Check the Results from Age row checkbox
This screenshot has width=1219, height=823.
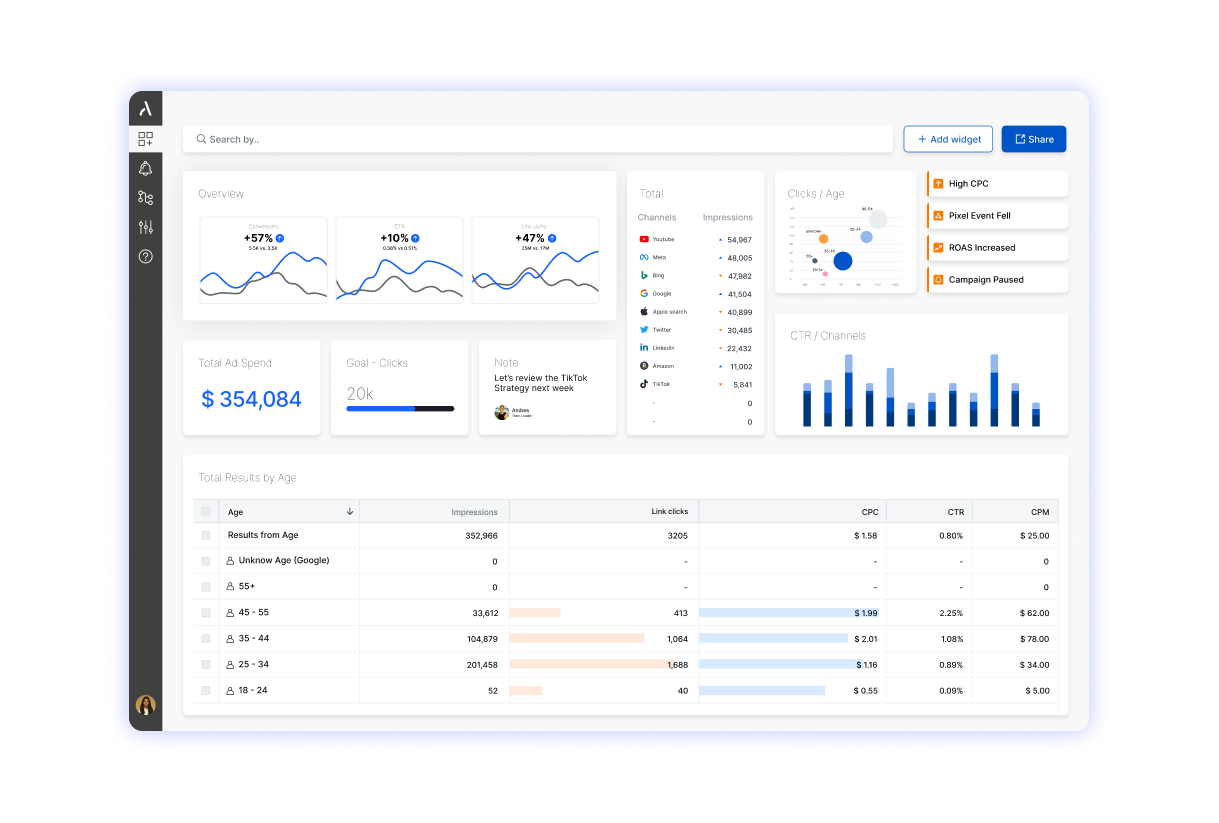206,535
